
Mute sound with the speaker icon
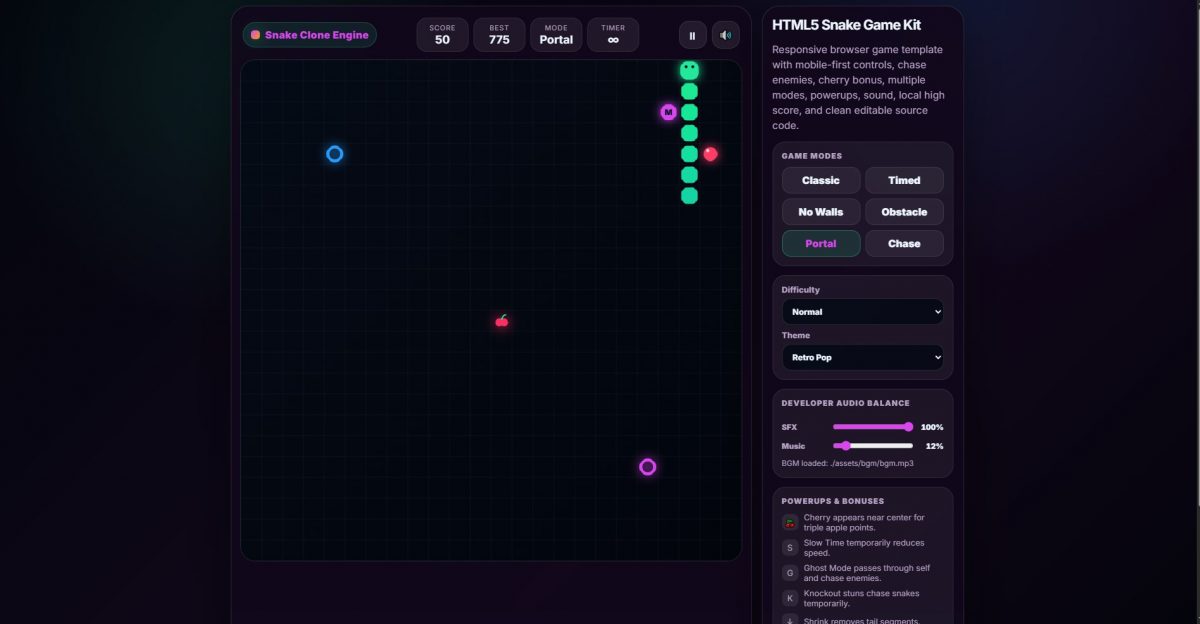pyautogui.click(x=726, y=35)
